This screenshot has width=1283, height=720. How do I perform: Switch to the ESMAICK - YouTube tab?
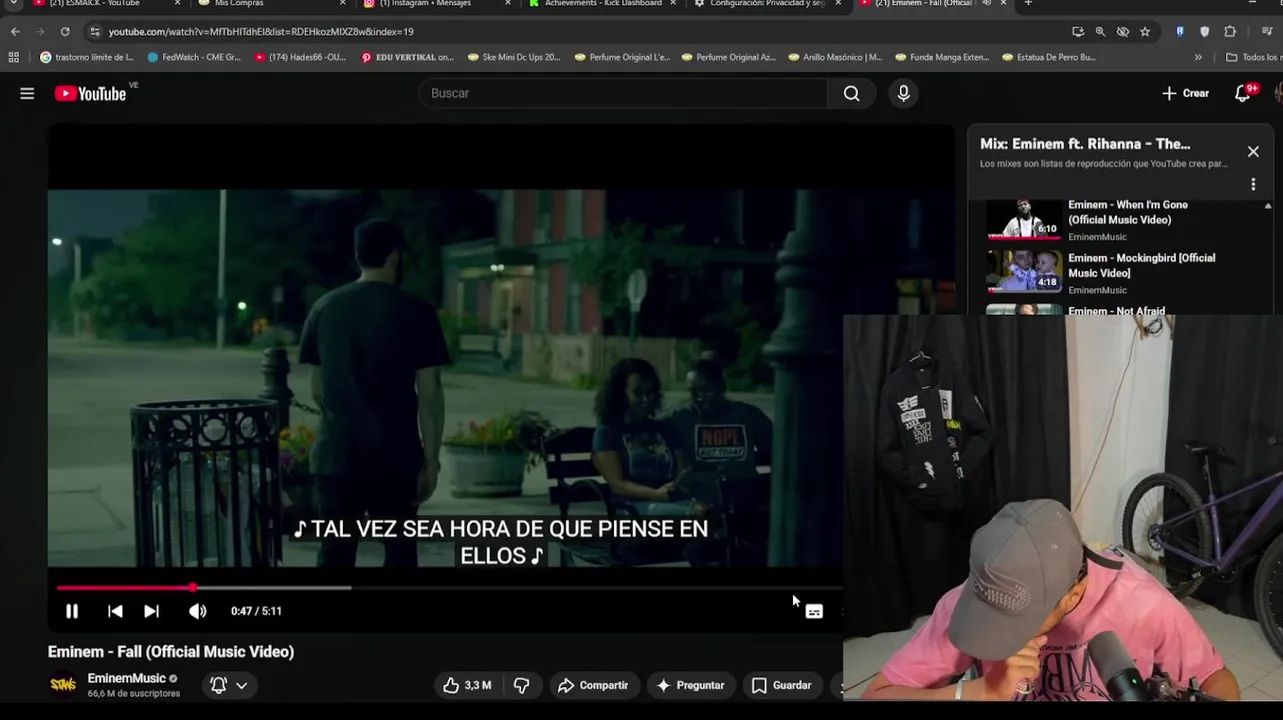tap(95, 4)
